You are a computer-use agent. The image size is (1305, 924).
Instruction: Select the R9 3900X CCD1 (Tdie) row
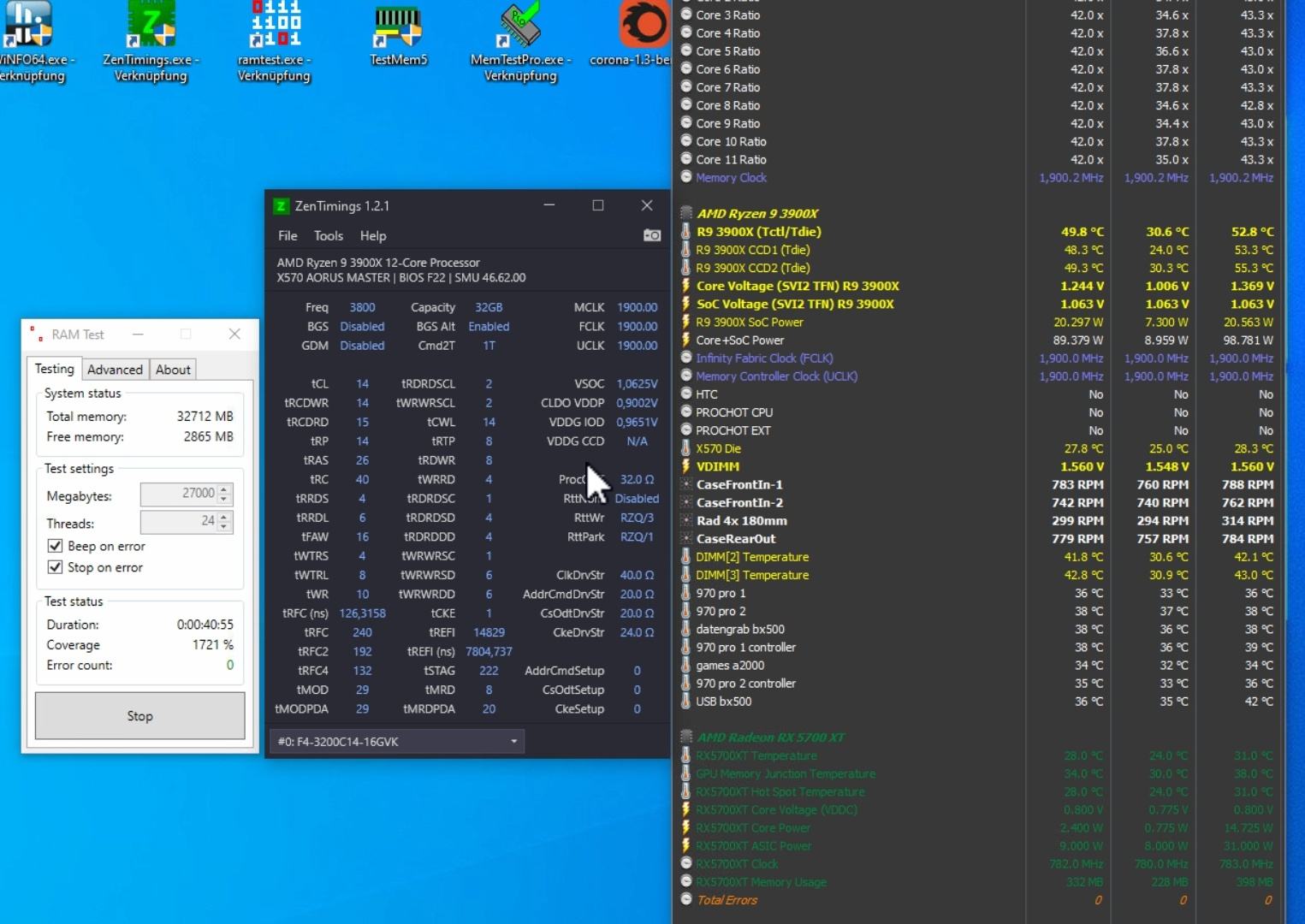pos(976,250)
